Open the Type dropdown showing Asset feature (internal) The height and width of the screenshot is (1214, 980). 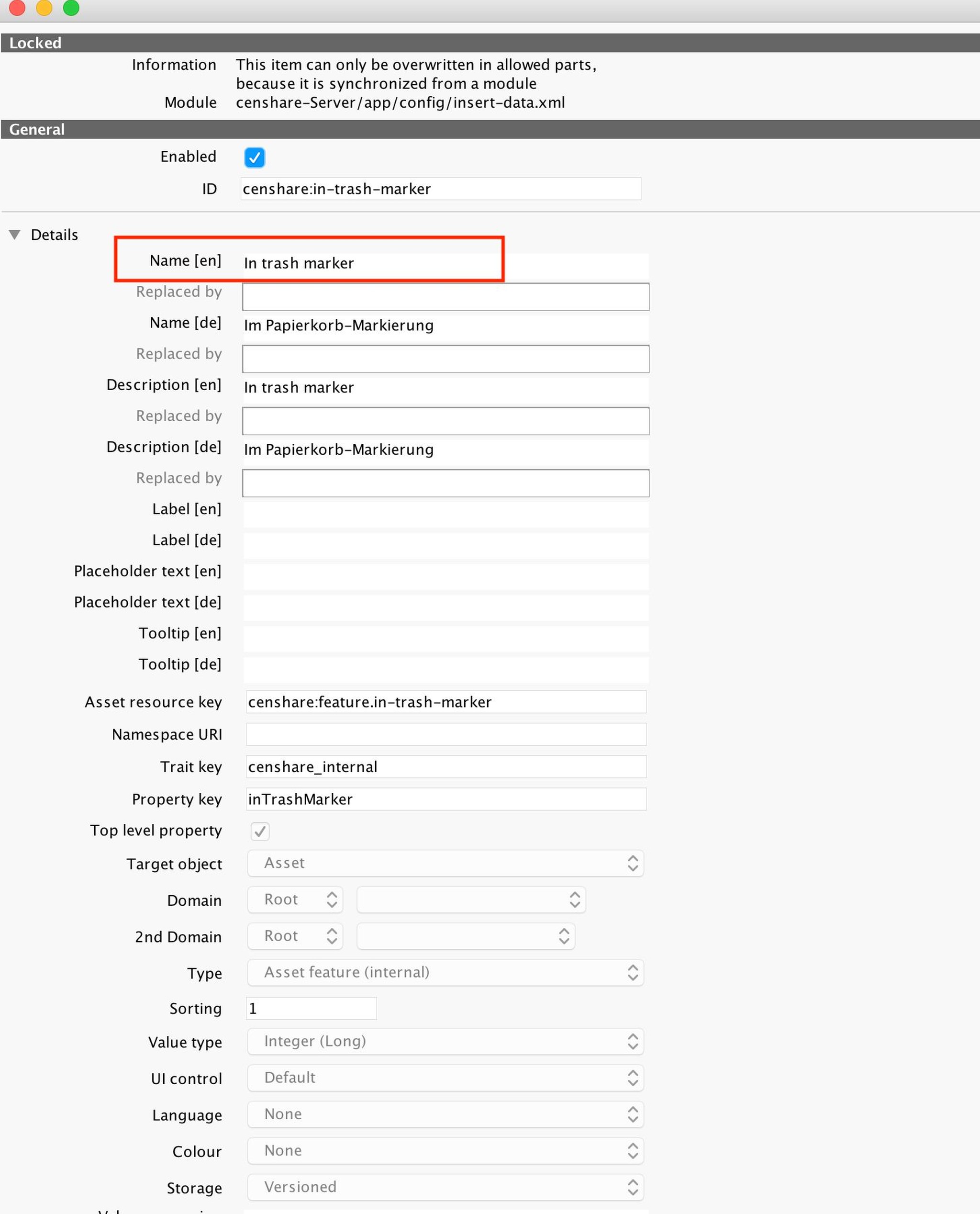click(445, 972)
